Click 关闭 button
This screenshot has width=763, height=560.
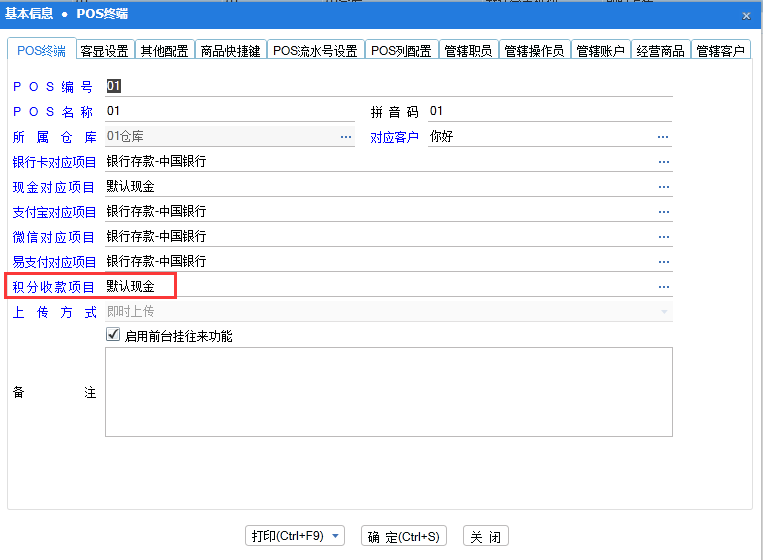tap(486, 537)
